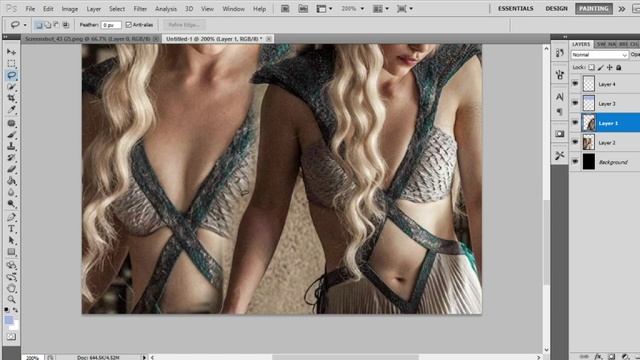This screenshot has width=640, height=360.
Task: Toggle lock all
Action: coord(619,67)
